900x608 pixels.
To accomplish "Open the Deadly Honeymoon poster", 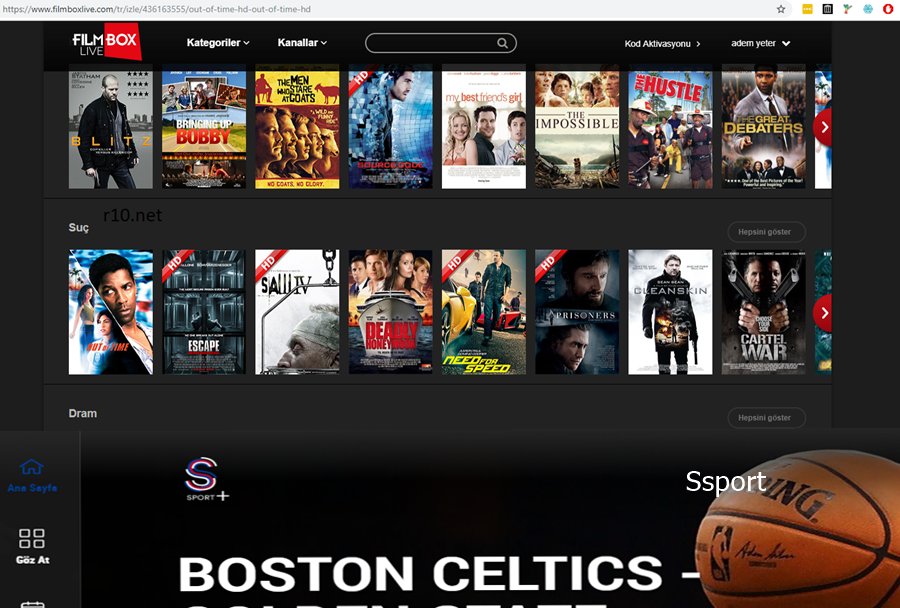I will (x=390, y=312).
